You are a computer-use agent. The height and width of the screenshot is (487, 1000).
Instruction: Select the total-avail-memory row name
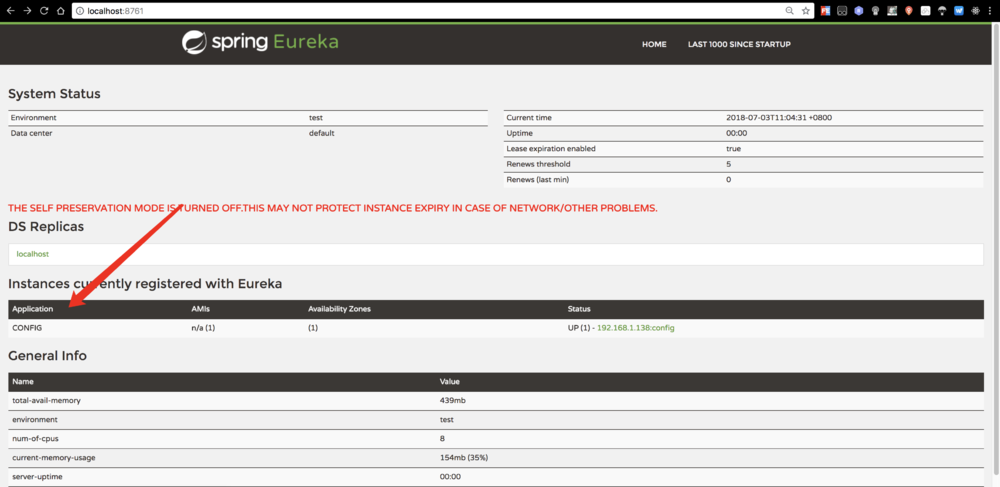pyautogui.click(x=47, y=400)
